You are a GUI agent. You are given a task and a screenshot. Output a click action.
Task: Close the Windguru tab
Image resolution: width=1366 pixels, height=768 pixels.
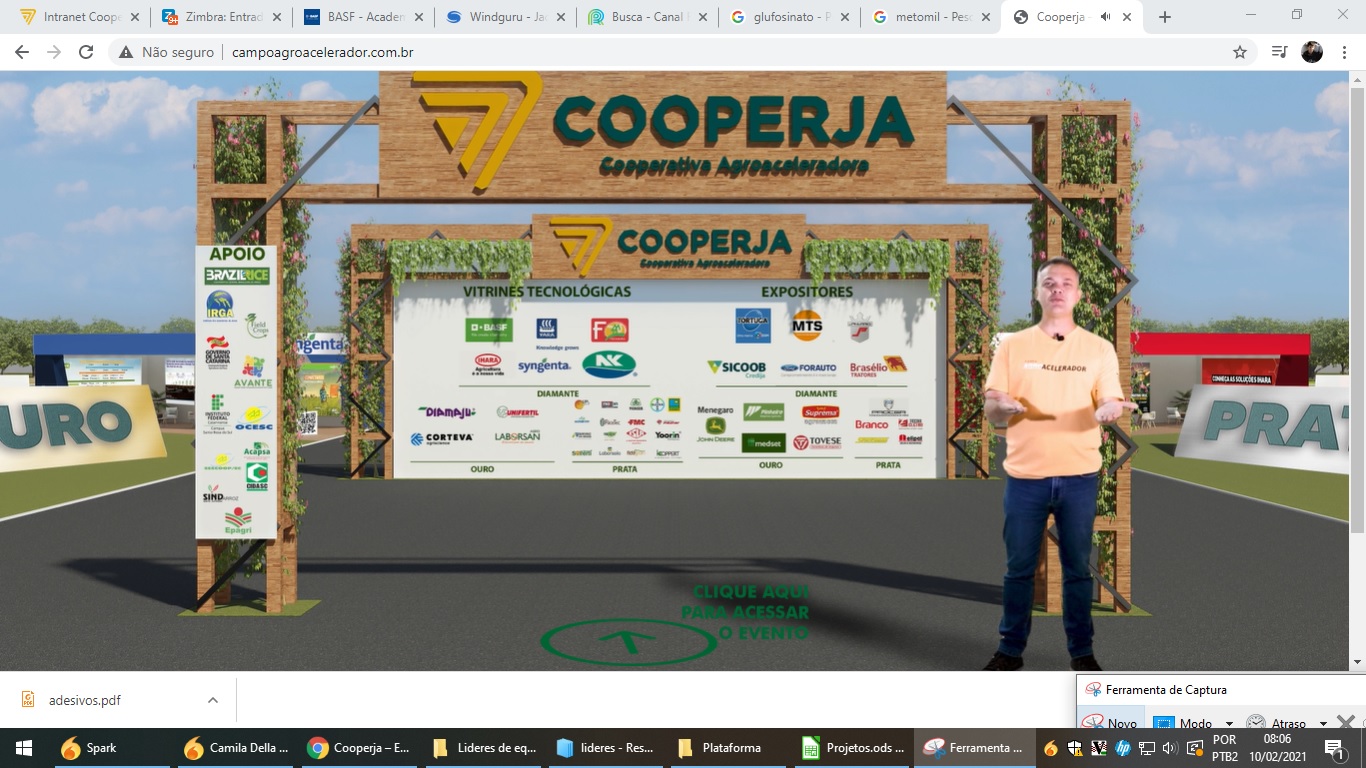(561, 17)
